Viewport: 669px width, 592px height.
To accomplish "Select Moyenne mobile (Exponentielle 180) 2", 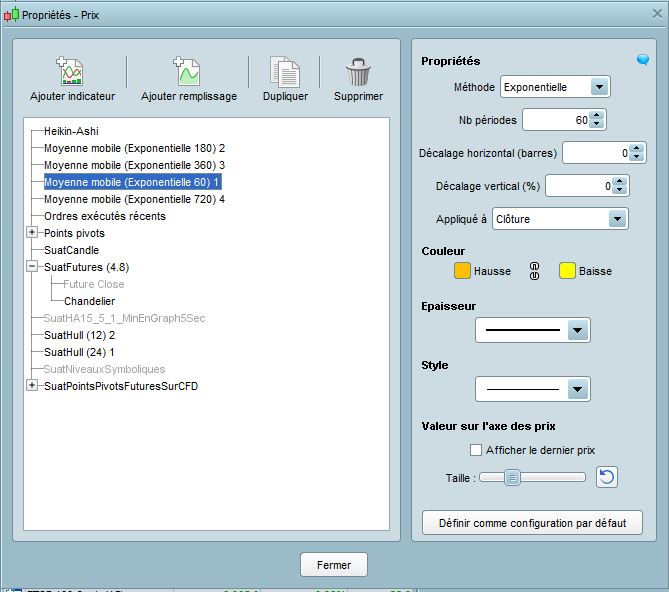I will 134,148.
